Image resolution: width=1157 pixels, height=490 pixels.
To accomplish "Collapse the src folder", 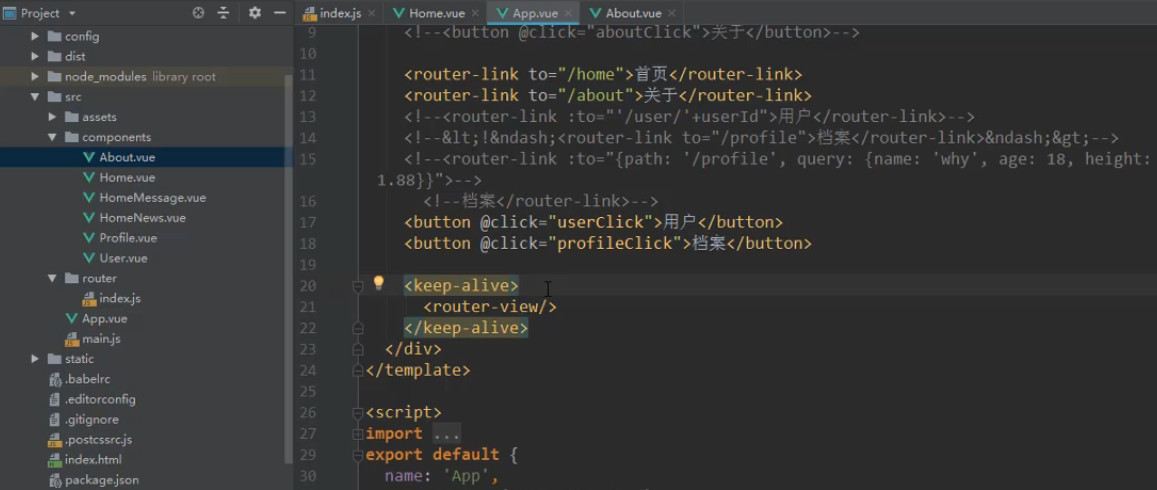I will tap(35, 97).
